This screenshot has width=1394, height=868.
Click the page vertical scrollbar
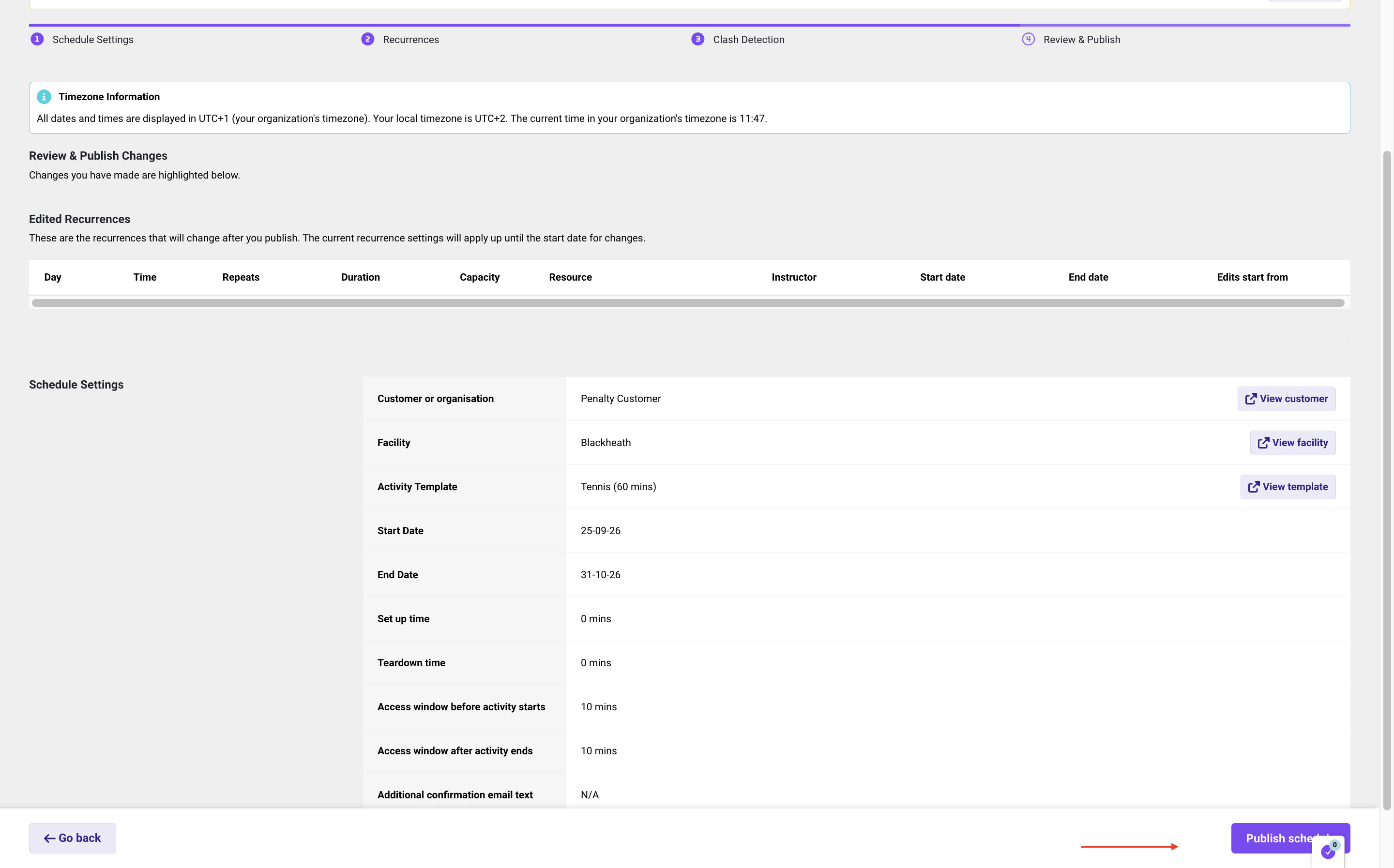point(1387,480)
